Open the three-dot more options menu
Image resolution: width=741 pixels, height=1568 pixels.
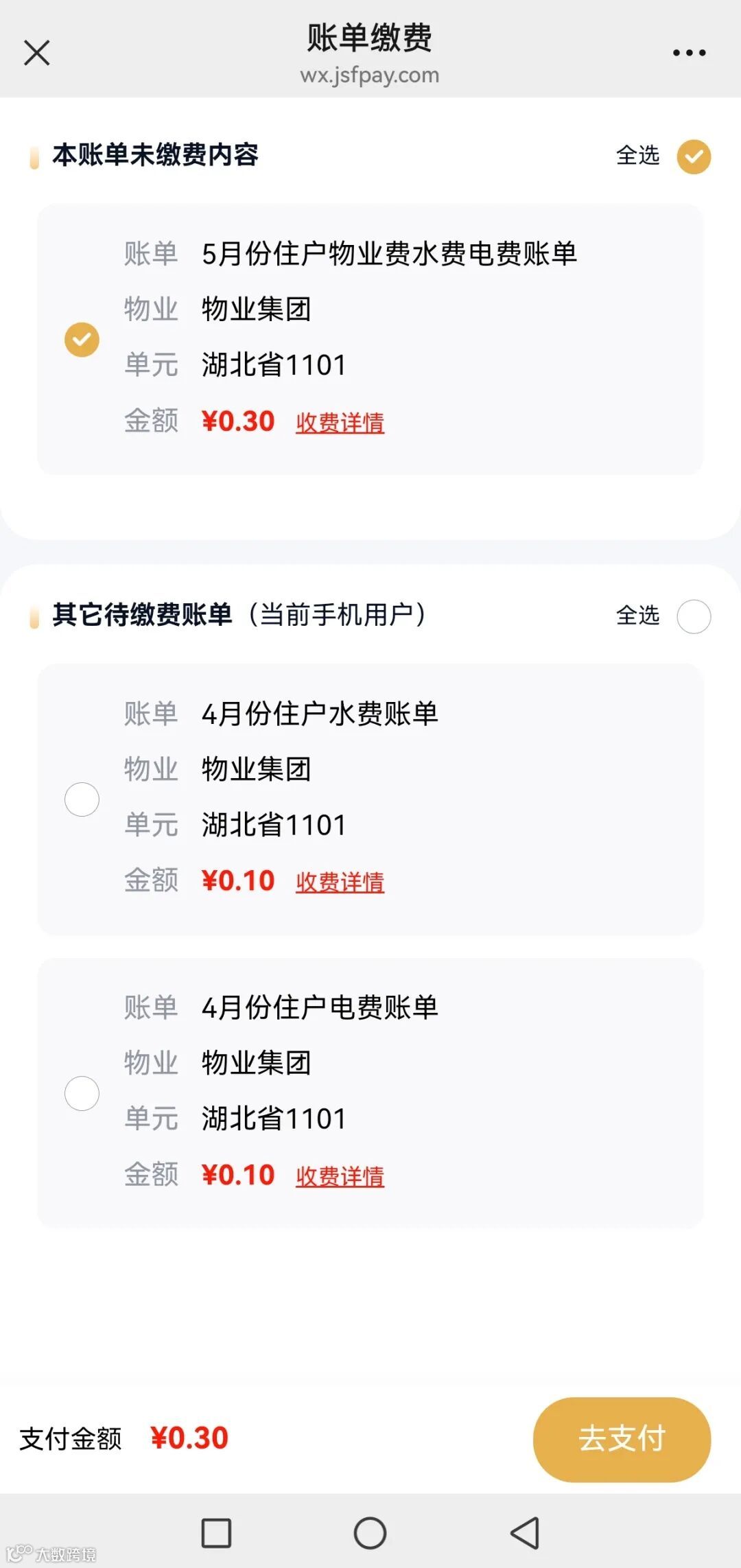coord(689,52)
